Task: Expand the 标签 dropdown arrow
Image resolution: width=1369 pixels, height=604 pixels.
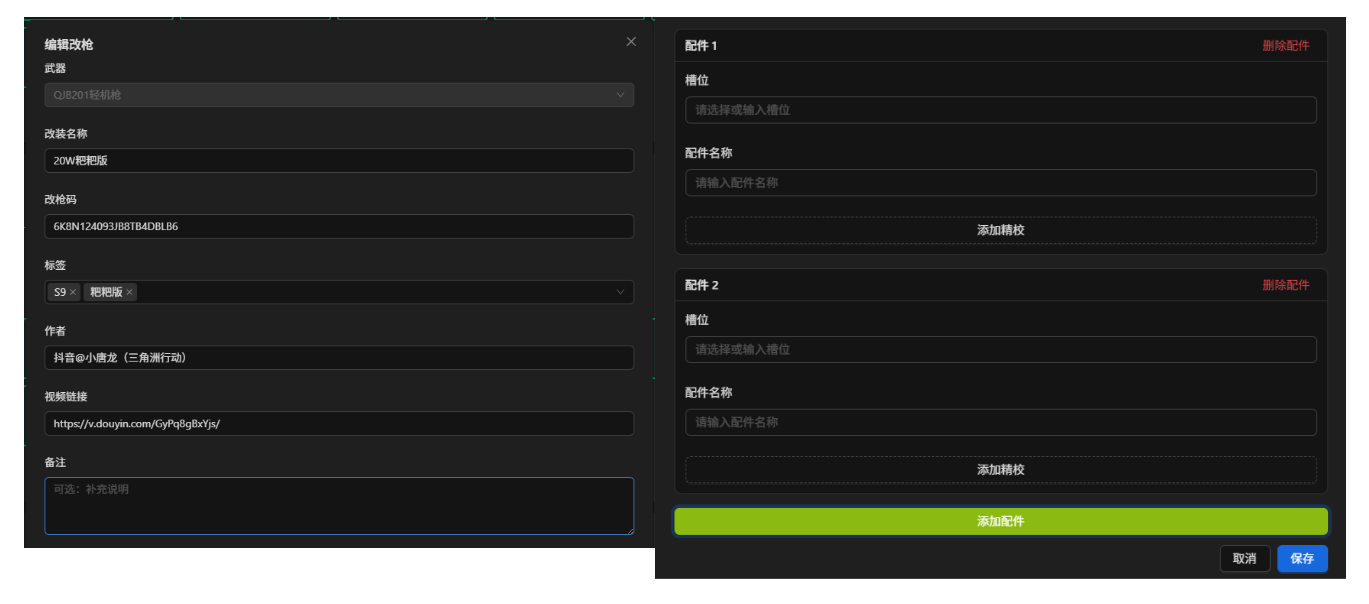Action: click(621, 292)
